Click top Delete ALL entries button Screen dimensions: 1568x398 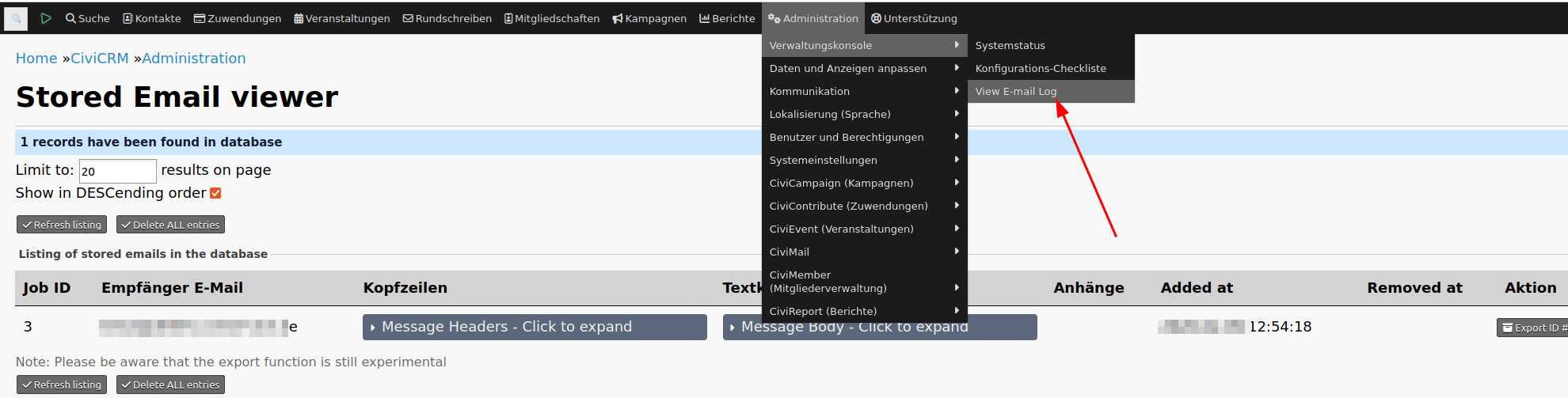tap(170, 225)
